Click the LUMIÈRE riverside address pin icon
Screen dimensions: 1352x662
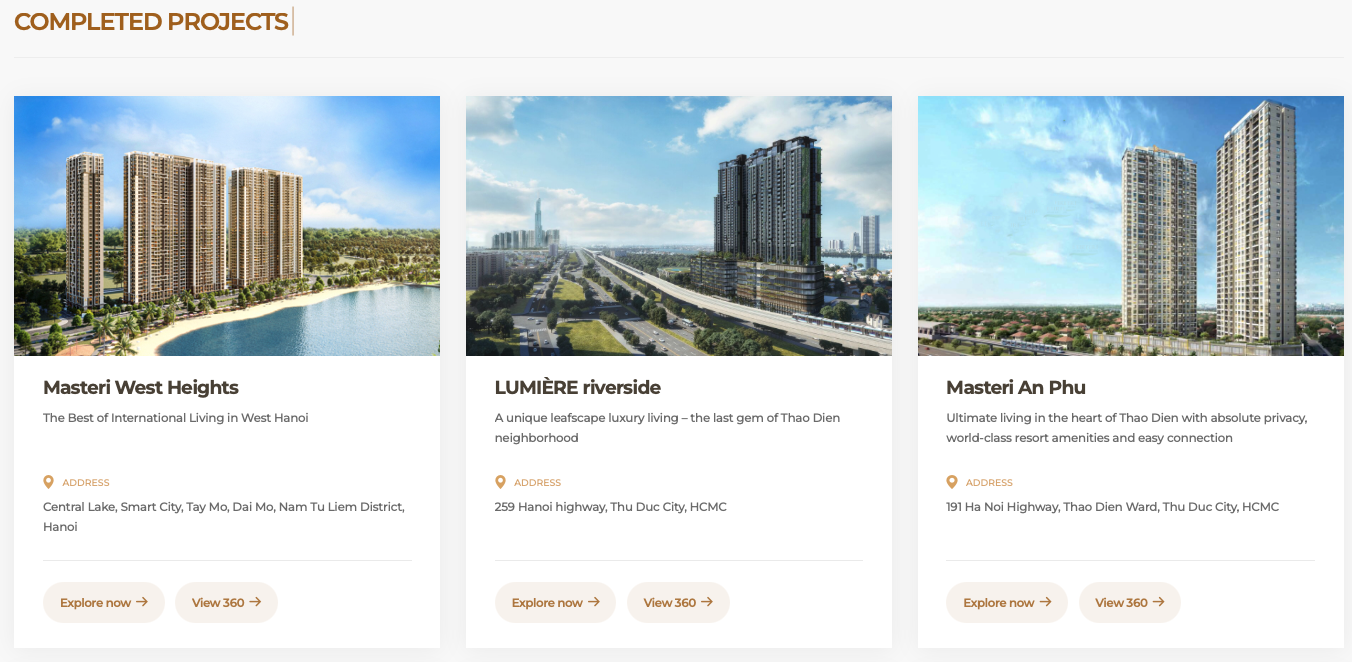[500, 482]
